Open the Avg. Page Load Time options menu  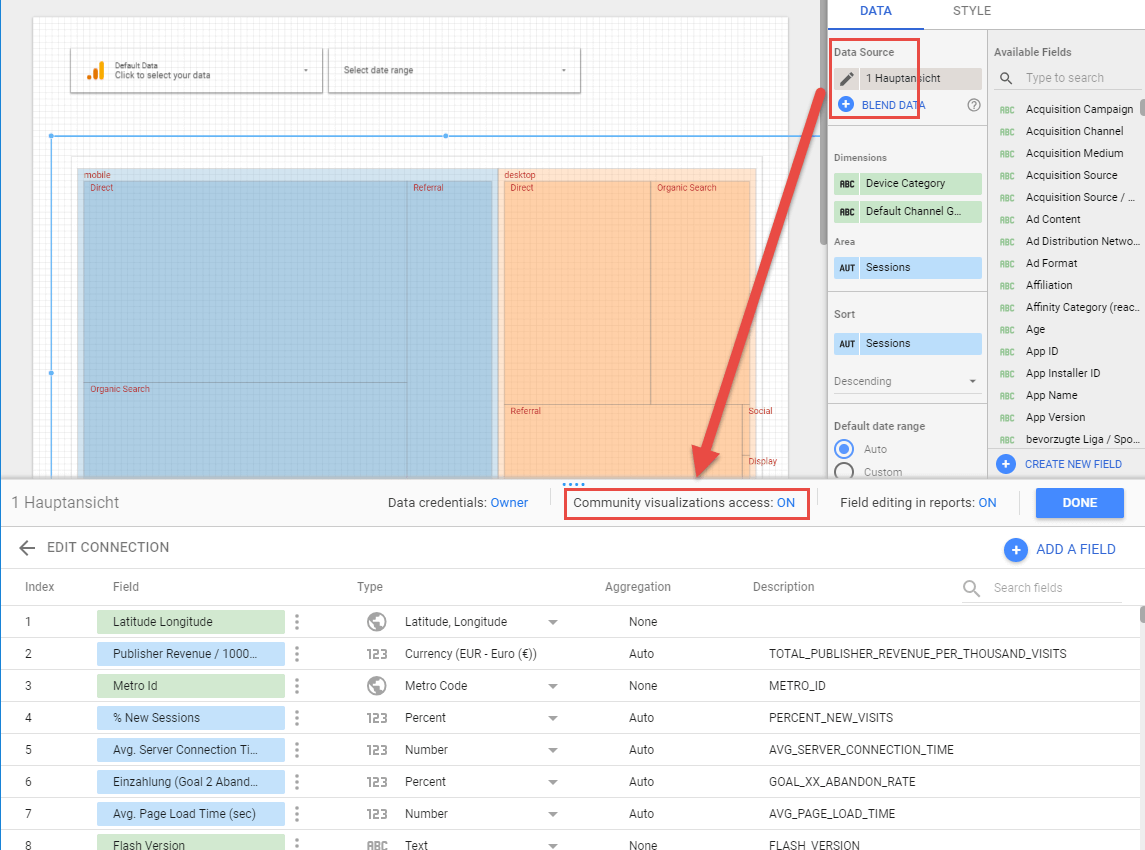click(296, 813)
